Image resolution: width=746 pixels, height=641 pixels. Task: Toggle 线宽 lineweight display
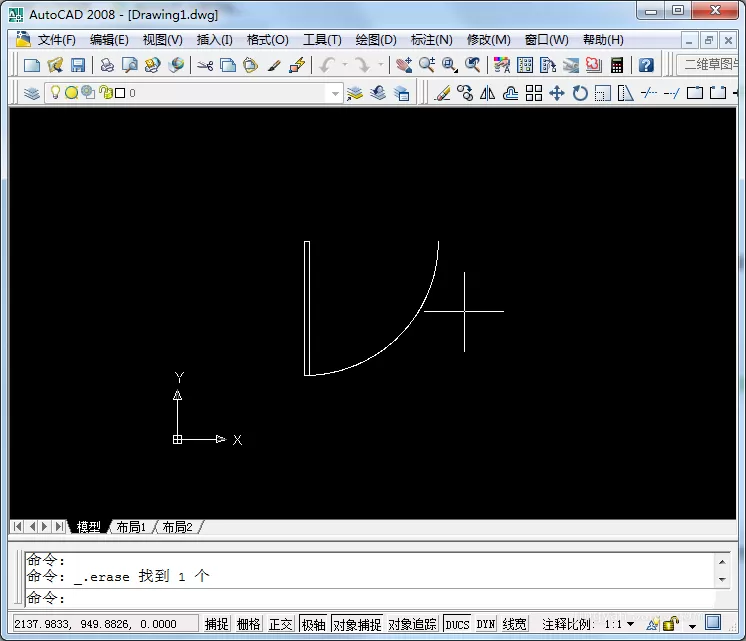click(515, 624)
